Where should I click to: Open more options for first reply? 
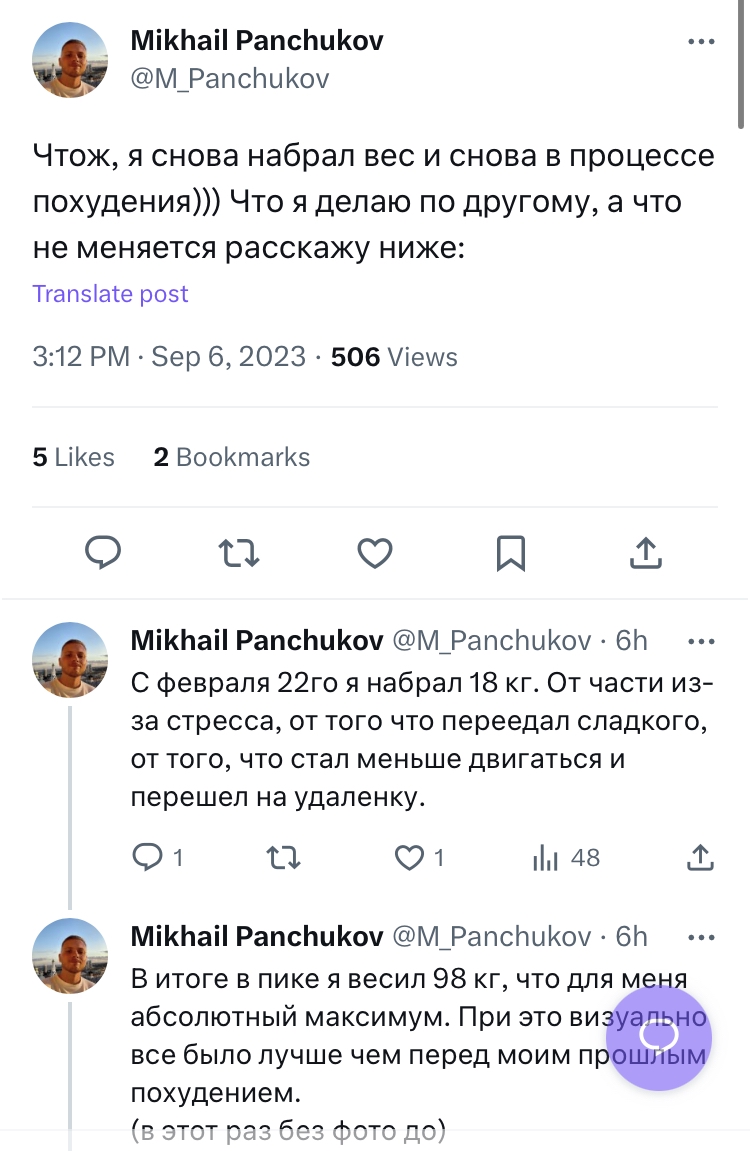pyautogui.click(x=700, y=640)
